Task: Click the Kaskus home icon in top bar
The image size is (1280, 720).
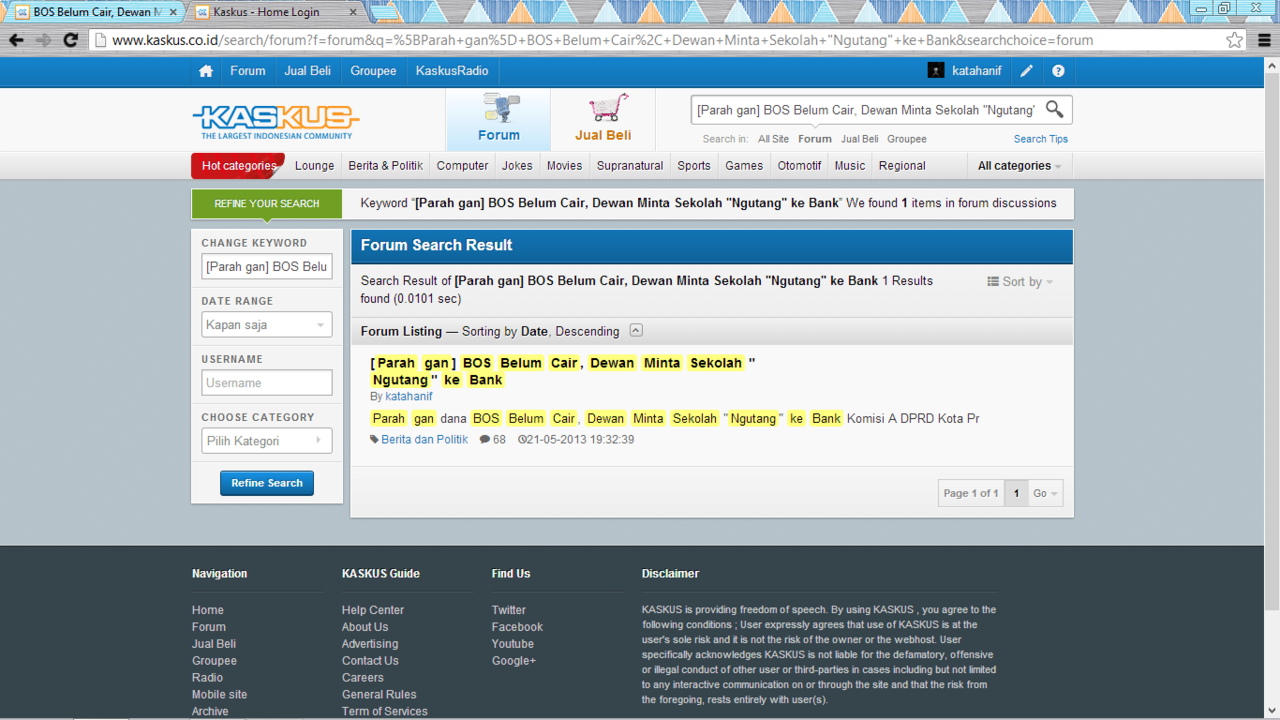Action: (206, 71)
